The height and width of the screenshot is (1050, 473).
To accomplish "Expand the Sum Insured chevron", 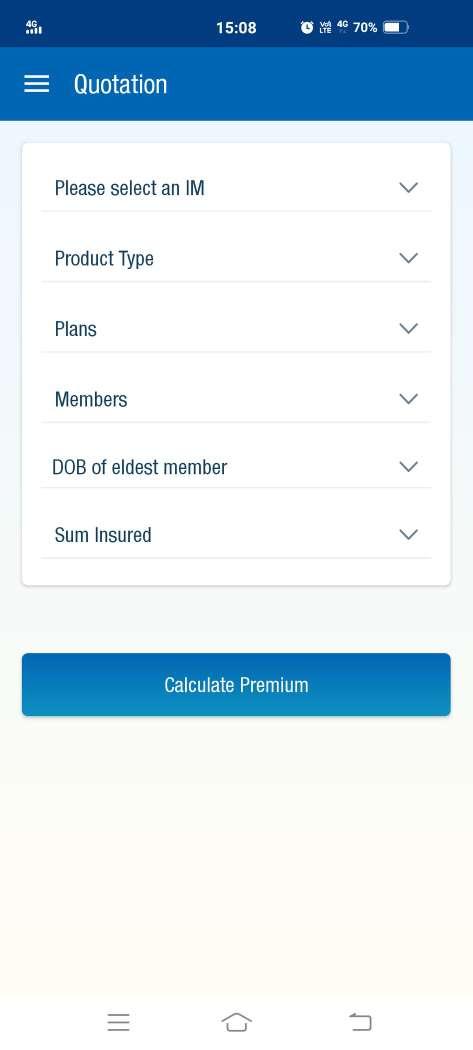I will pyautogui.click(x=409, y=534).
